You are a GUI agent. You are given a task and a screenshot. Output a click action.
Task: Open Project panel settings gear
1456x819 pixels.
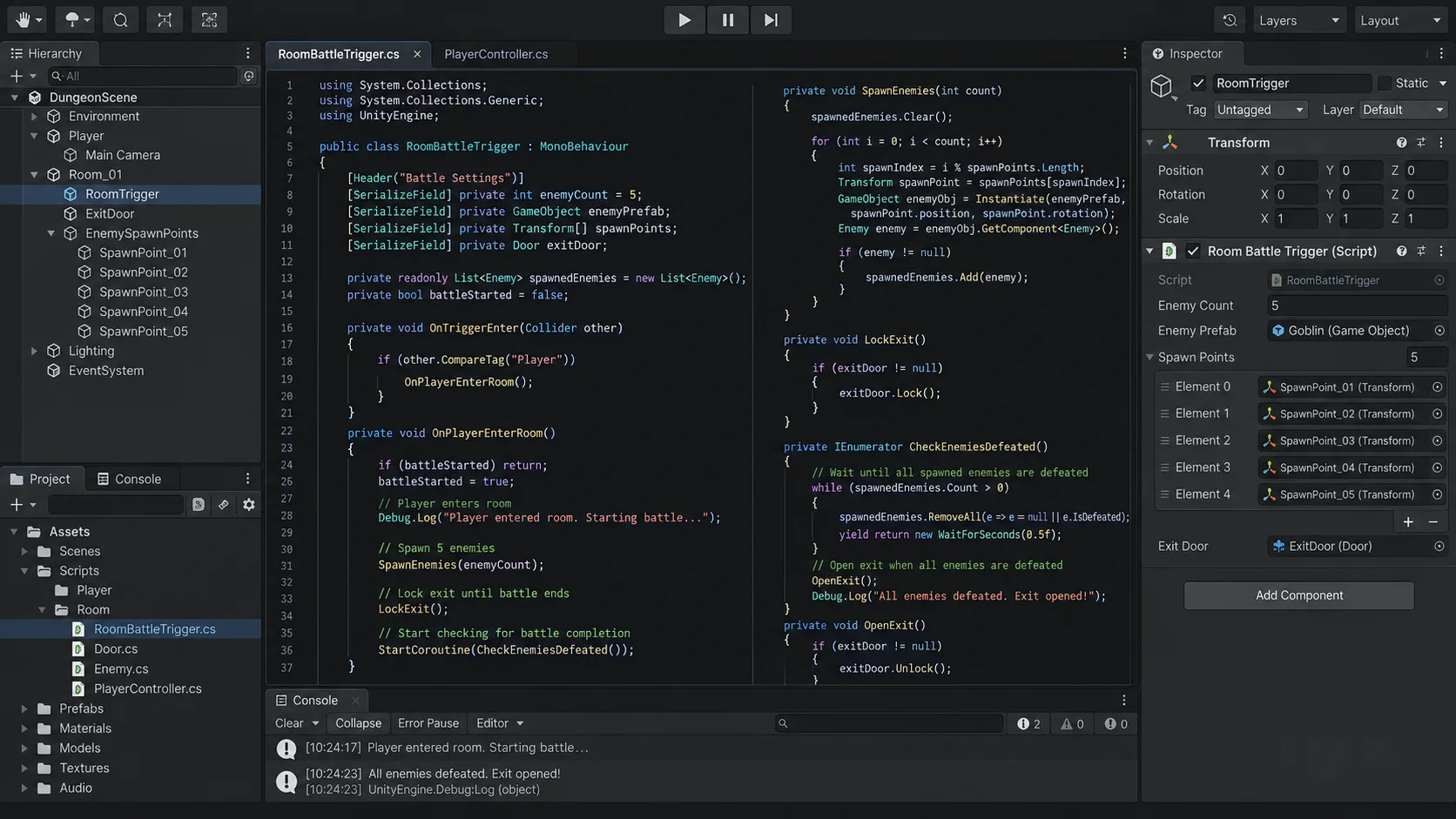pyautogui.click(x=249, y=505)
